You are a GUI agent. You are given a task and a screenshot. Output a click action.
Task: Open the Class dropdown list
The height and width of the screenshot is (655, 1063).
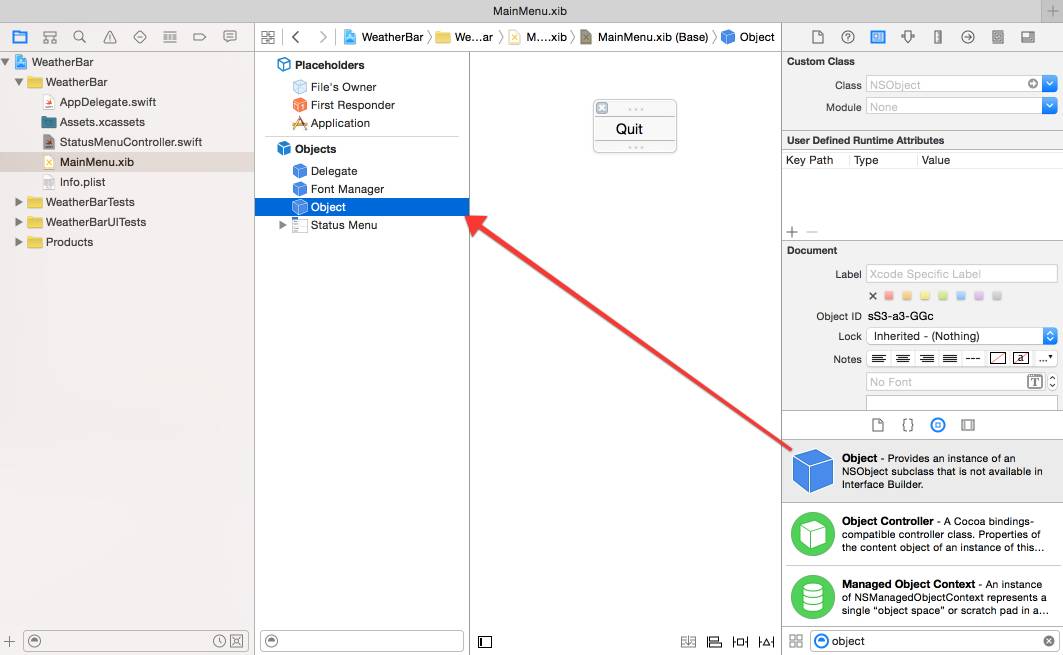coord(1049,84)
